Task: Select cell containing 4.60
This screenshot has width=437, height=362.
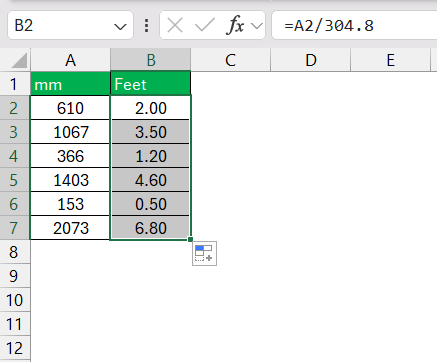Action: coord(151,180)
